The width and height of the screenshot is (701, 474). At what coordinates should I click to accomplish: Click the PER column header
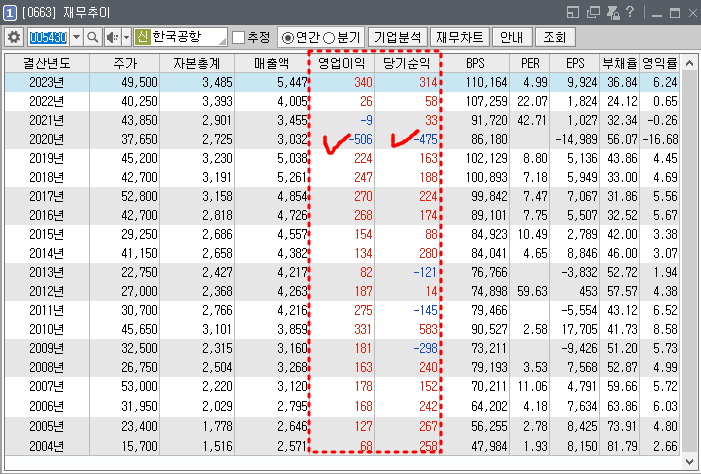pos(530,63)
